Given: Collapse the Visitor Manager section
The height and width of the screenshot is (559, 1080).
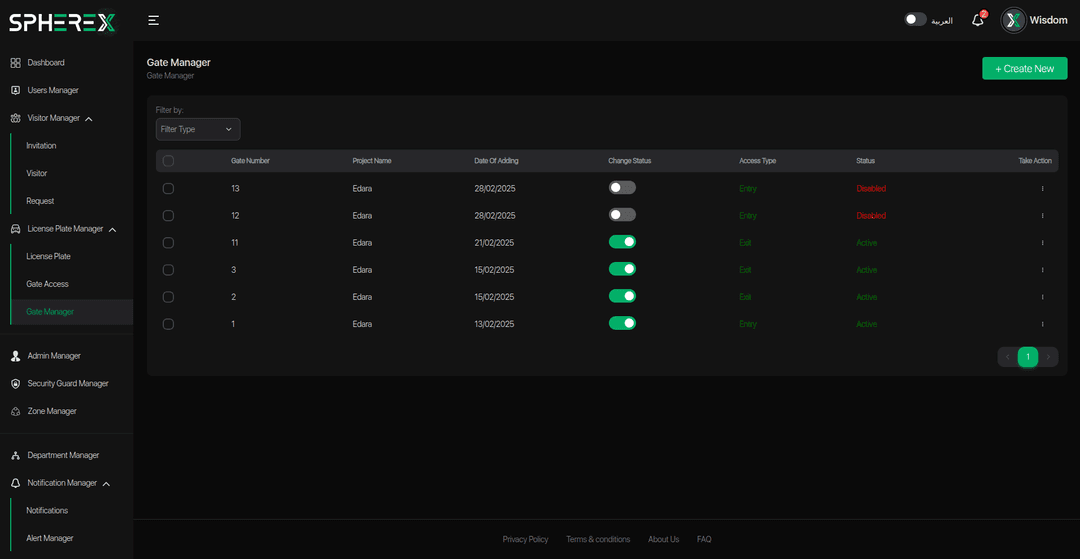Looking at the screenshot, I should click(89, 119).
